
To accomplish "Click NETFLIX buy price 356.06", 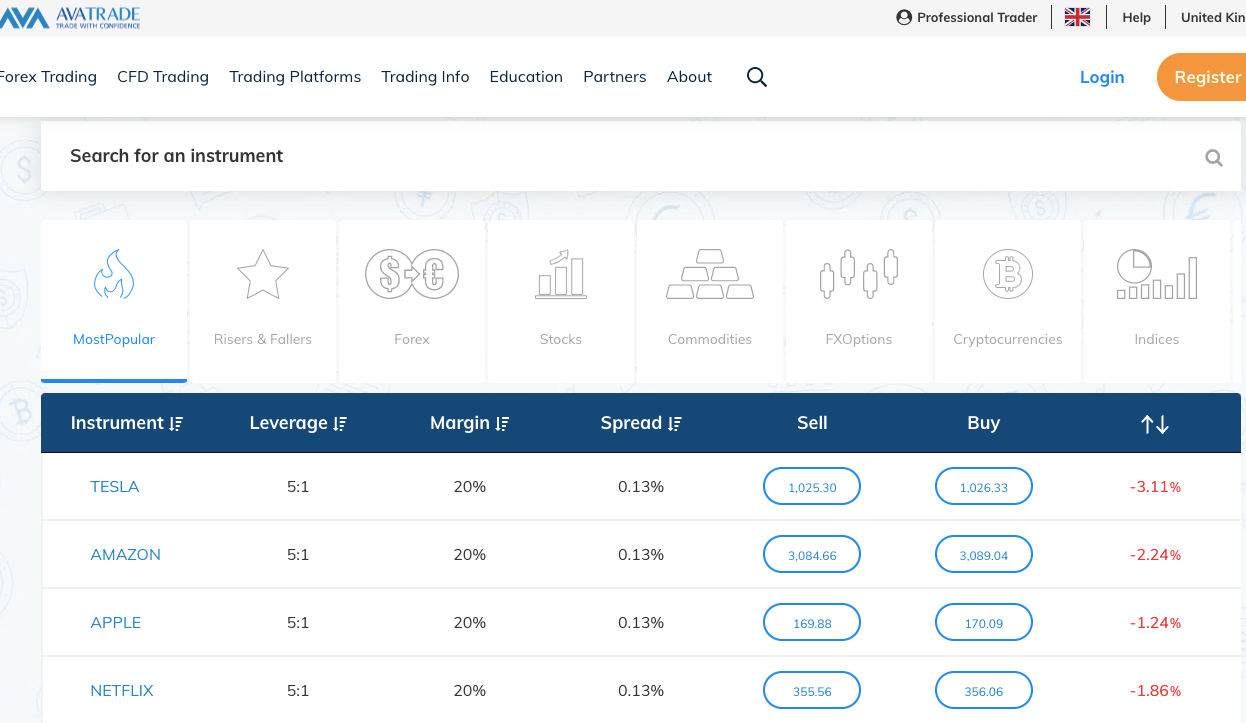I will (x=984, y=691).
